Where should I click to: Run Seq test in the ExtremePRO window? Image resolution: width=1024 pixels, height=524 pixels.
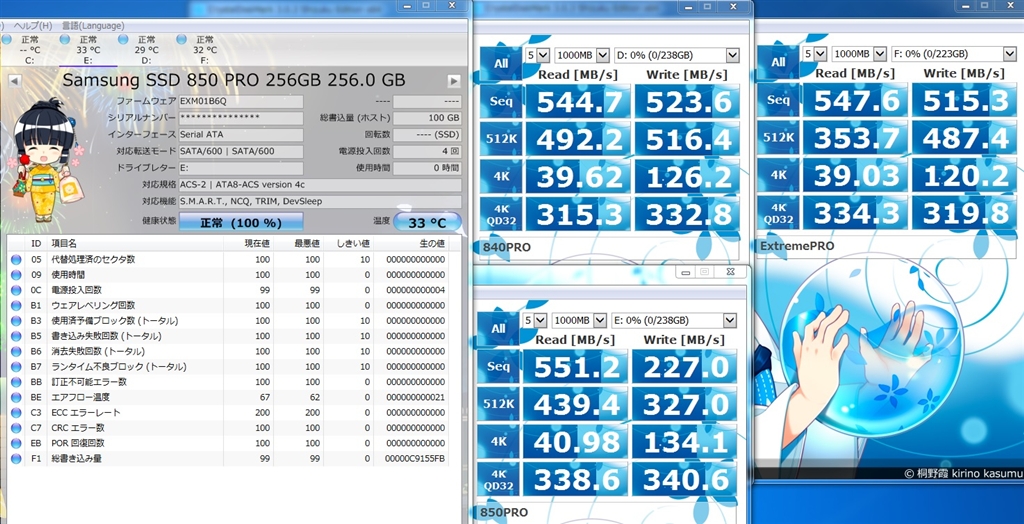pos(778,100)
